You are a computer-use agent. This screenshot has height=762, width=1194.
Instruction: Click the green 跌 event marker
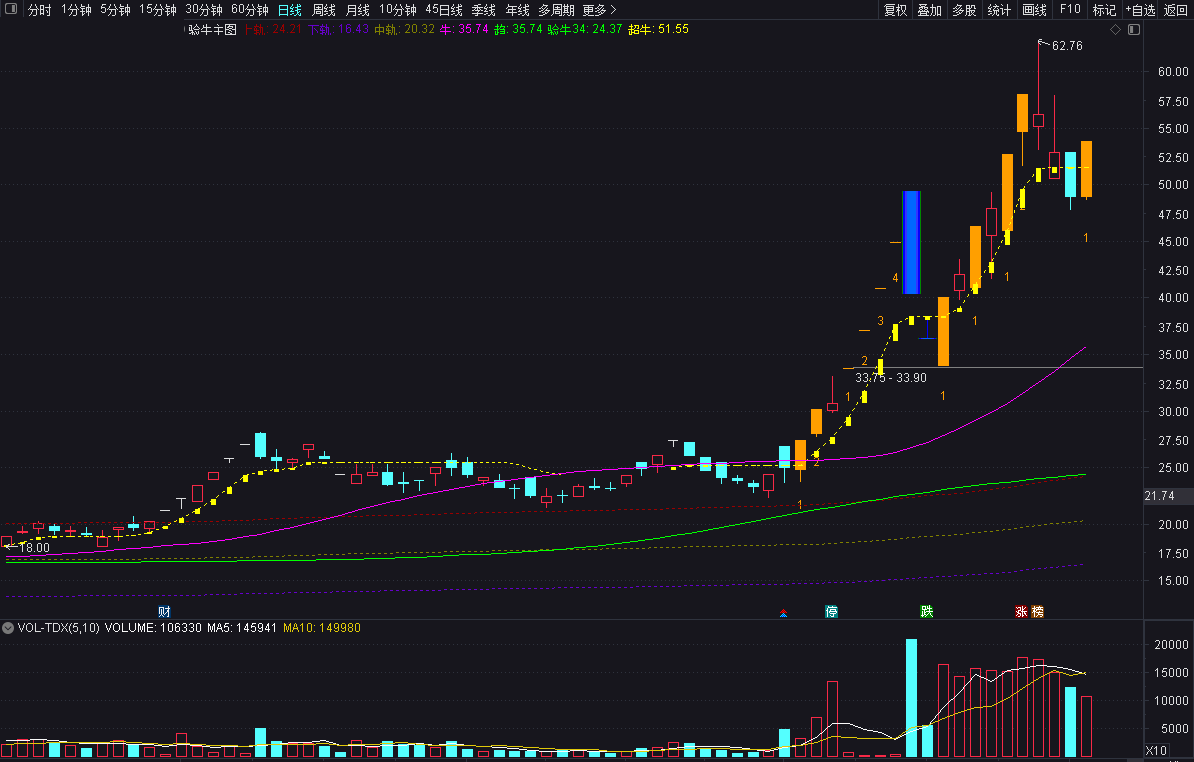tap(927, 612)
